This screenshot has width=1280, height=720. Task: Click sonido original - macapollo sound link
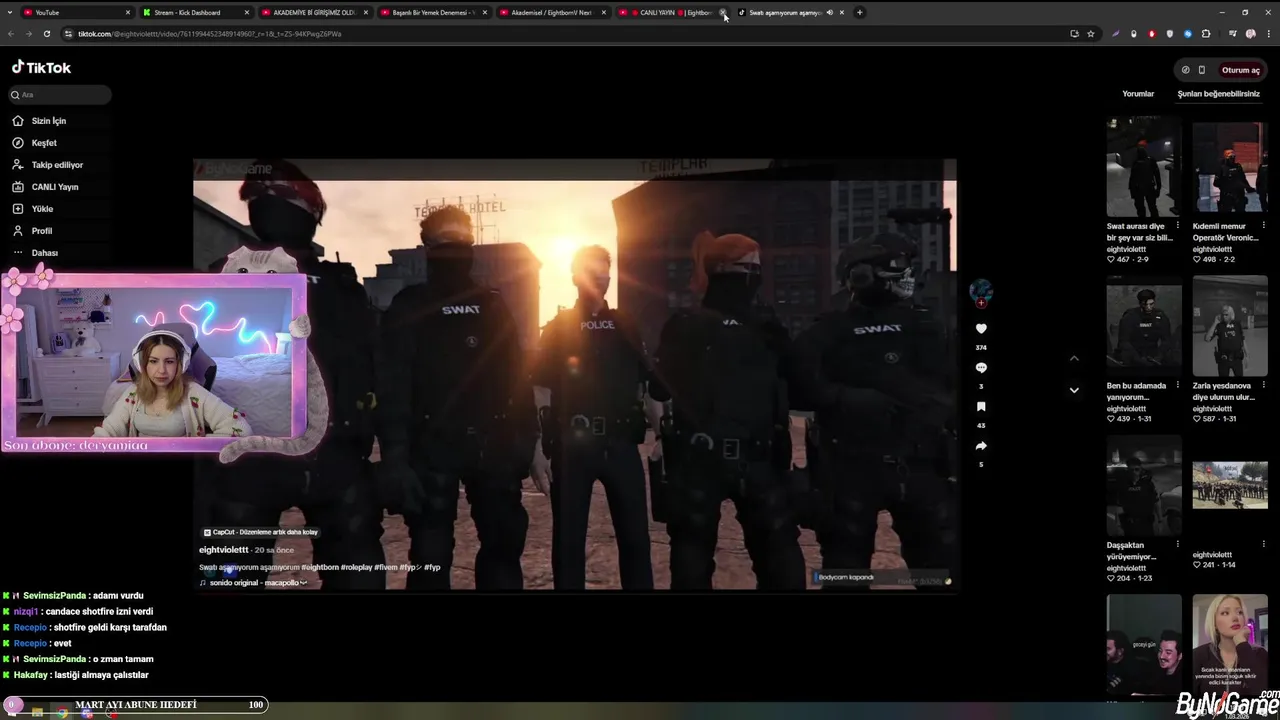point(253,583)
